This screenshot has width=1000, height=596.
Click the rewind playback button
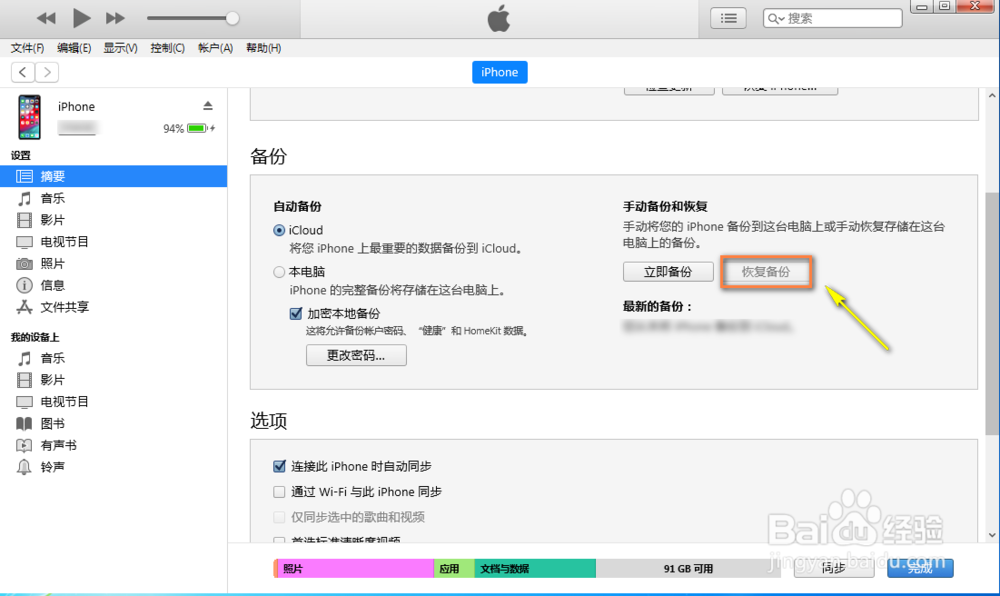pyautogui.click(x=46, y=18)
